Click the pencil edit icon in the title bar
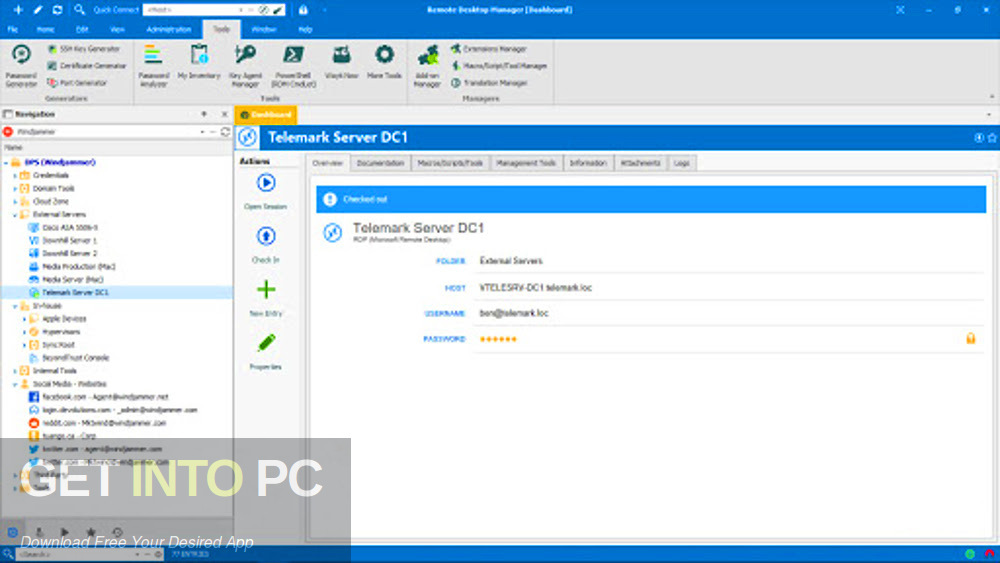 [x=38, y=10]
